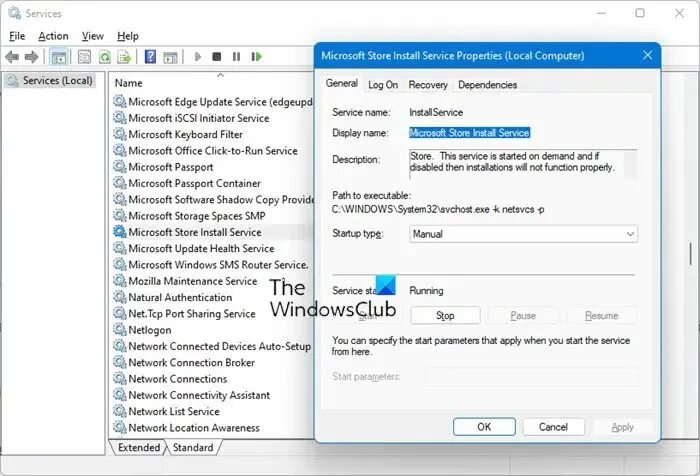Sort list by Name column header
This screenshot has width=700, height=476.
(128, 83)
